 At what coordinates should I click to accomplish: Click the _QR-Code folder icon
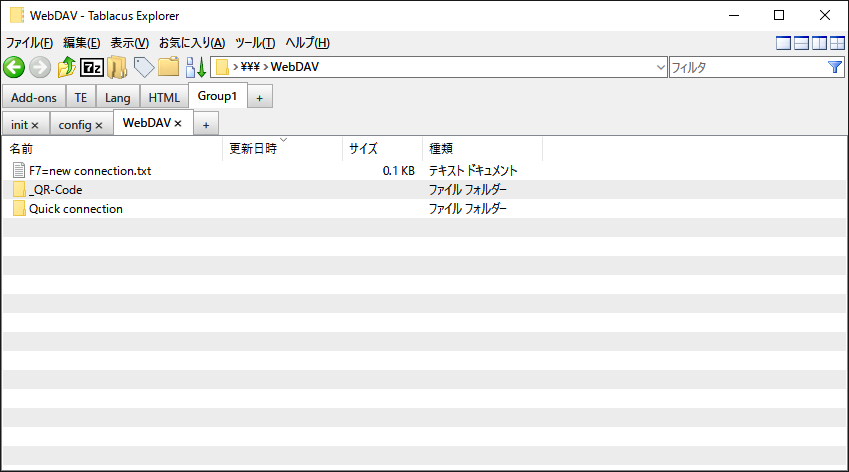[19, 189]
